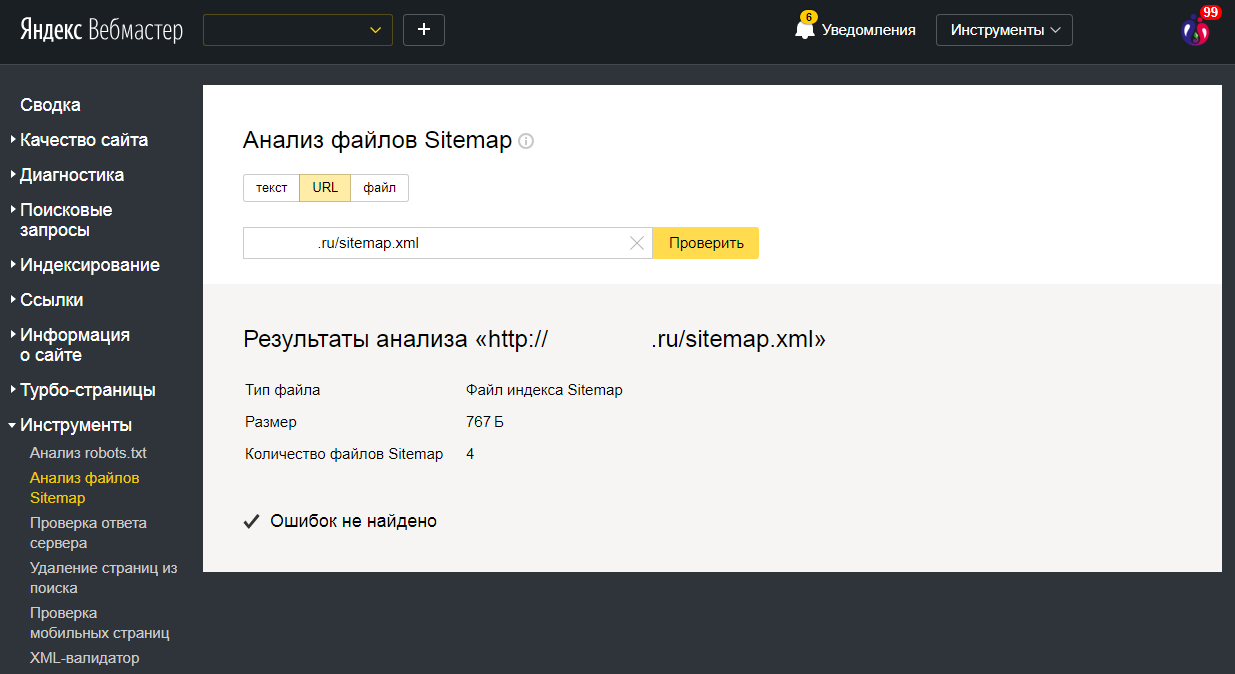Select the Количество файлов Sitemap label
This screenshot has height=674, width=1235.
(x=344, y=454)
